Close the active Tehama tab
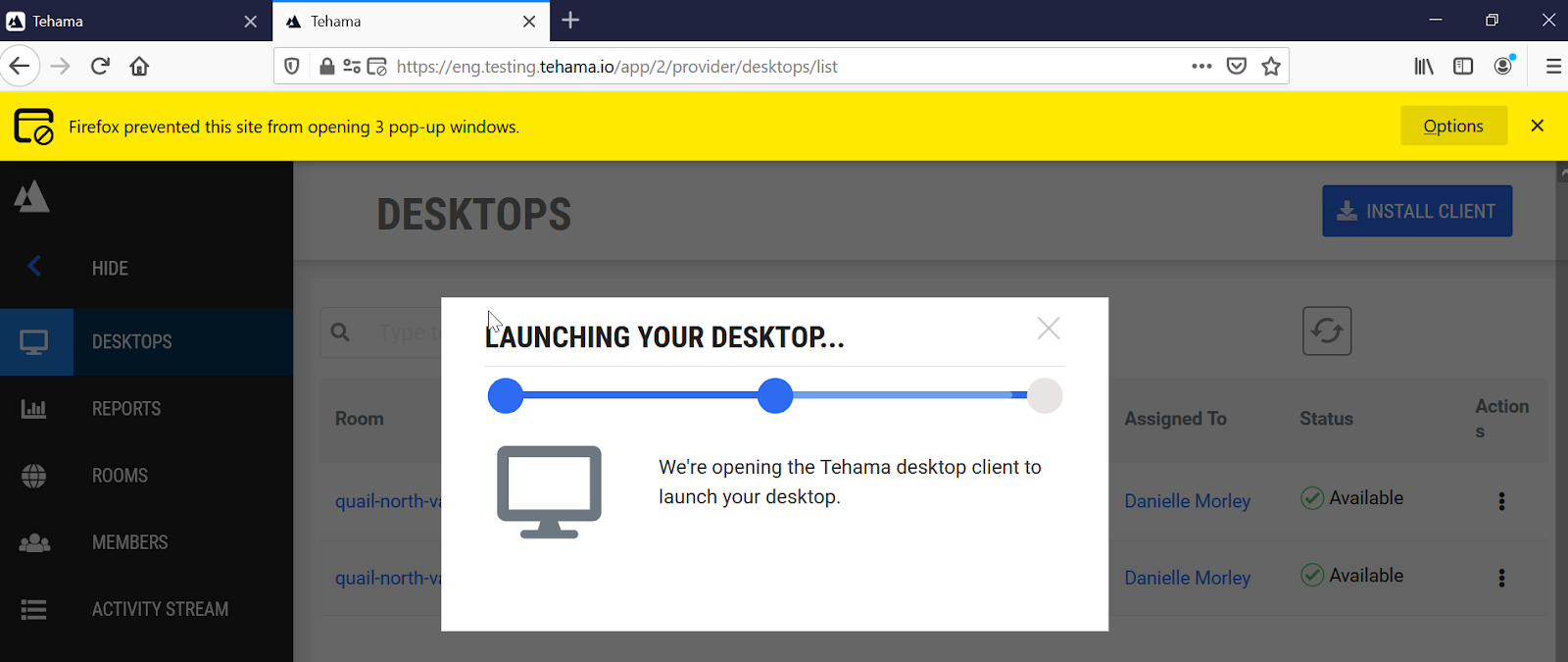The height and width of the screenshot is (662, 1568). point(529,22)
